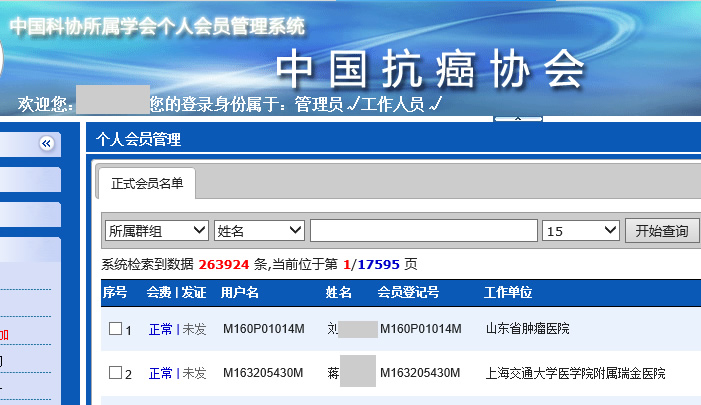Click the 用户名 column header
The width and height of the screenshot is (701, 405).
click(x=240, y=292)
